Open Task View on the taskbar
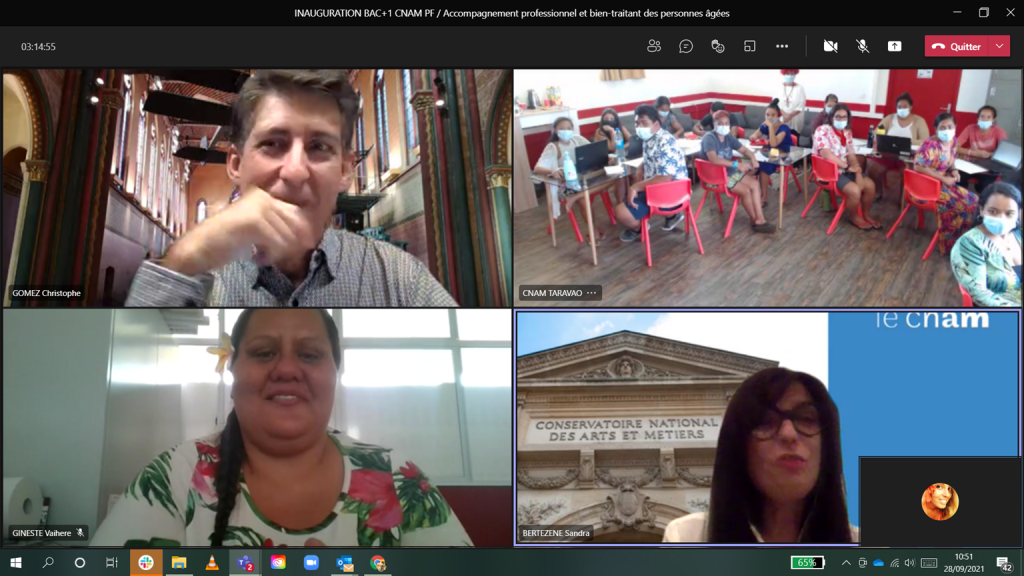The height and width of the screenshot is (576, 1024). [x=112, y=562]
